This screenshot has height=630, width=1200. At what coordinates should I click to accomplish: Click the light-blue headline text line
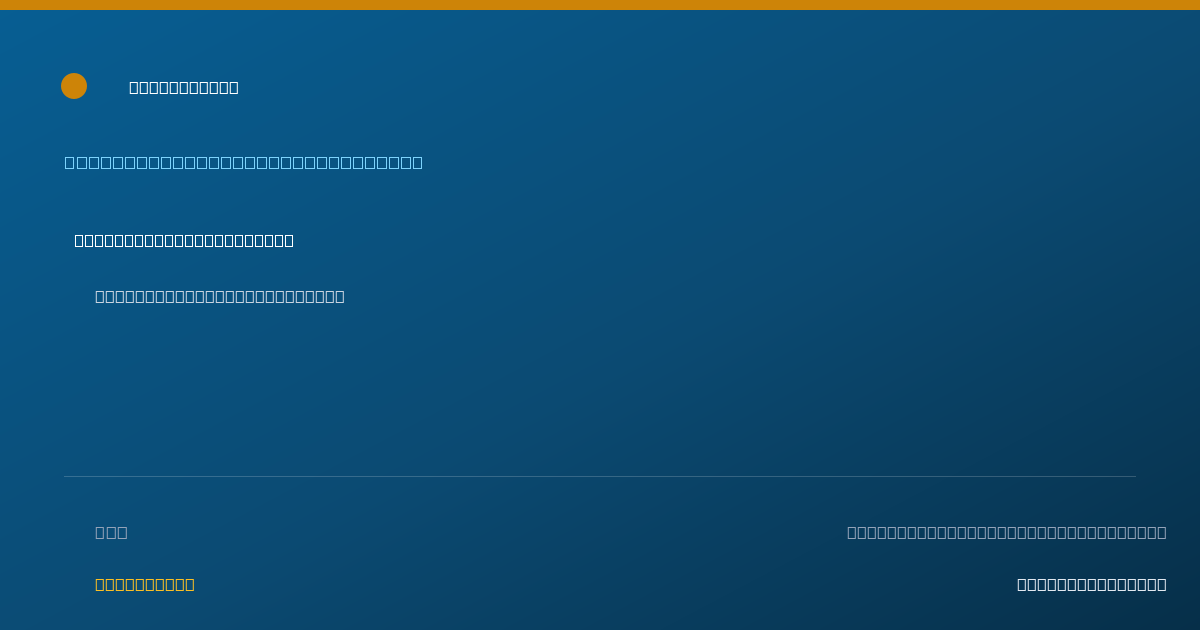click(244, 162)
